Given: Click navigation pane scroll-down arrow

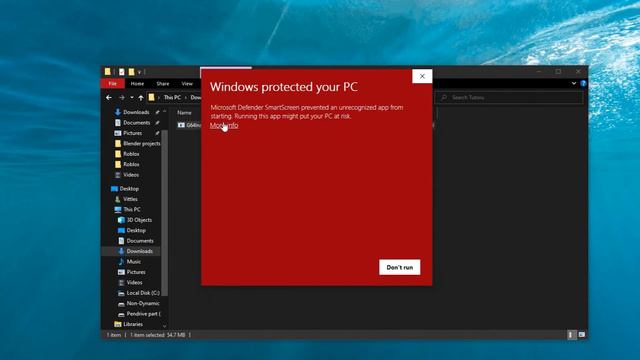Looking at the screenshot, I should coord(164,326).
